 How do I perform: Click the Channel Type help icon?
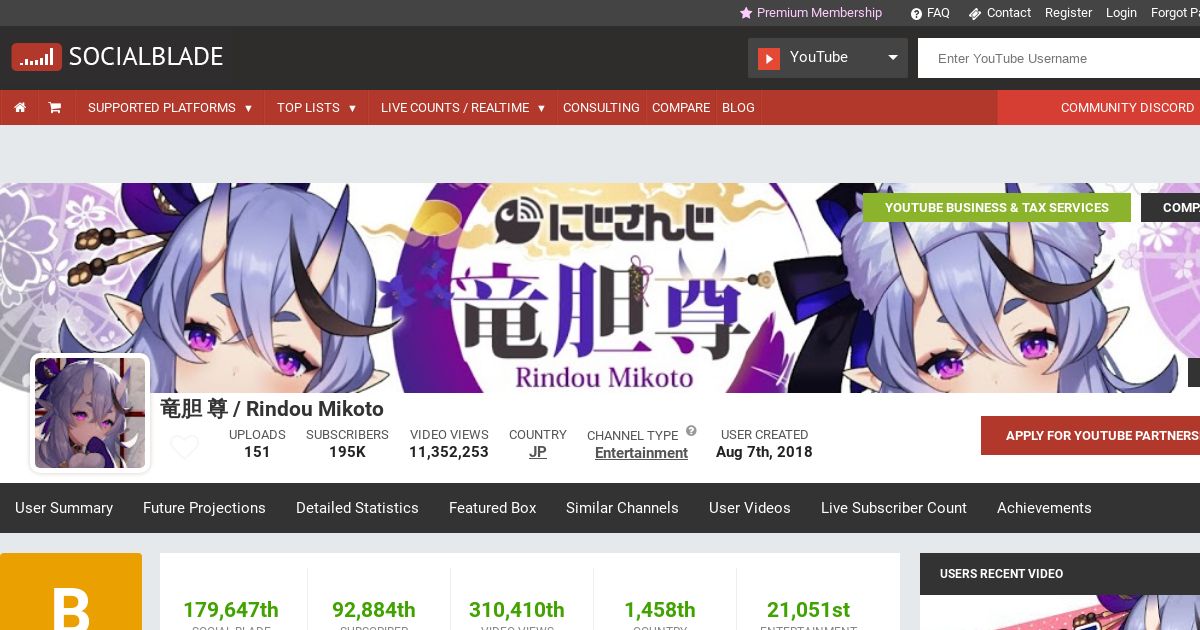[691, 431]
